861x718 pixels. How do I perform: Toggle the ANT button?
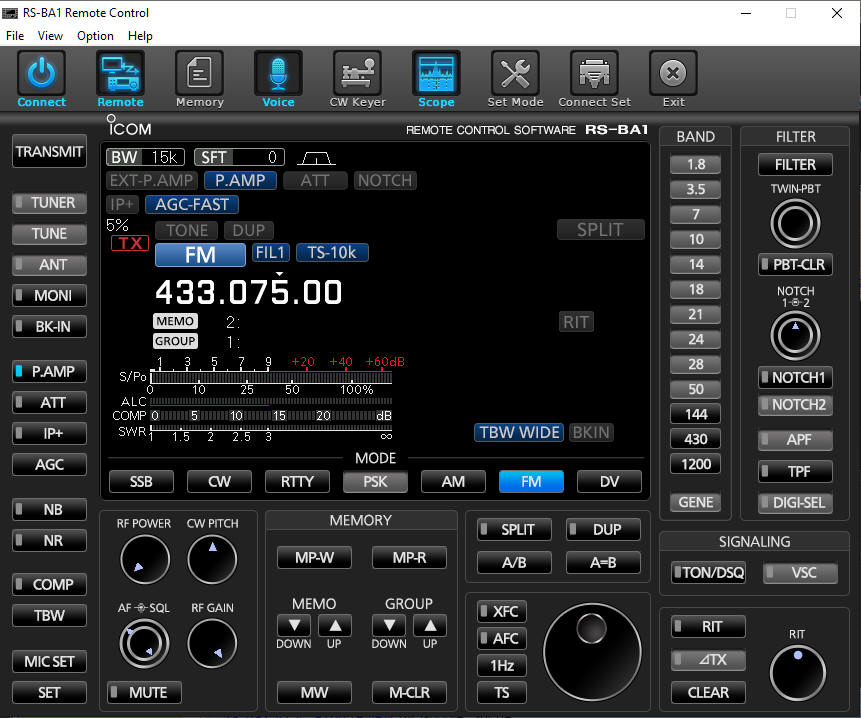tap(49, 265)
